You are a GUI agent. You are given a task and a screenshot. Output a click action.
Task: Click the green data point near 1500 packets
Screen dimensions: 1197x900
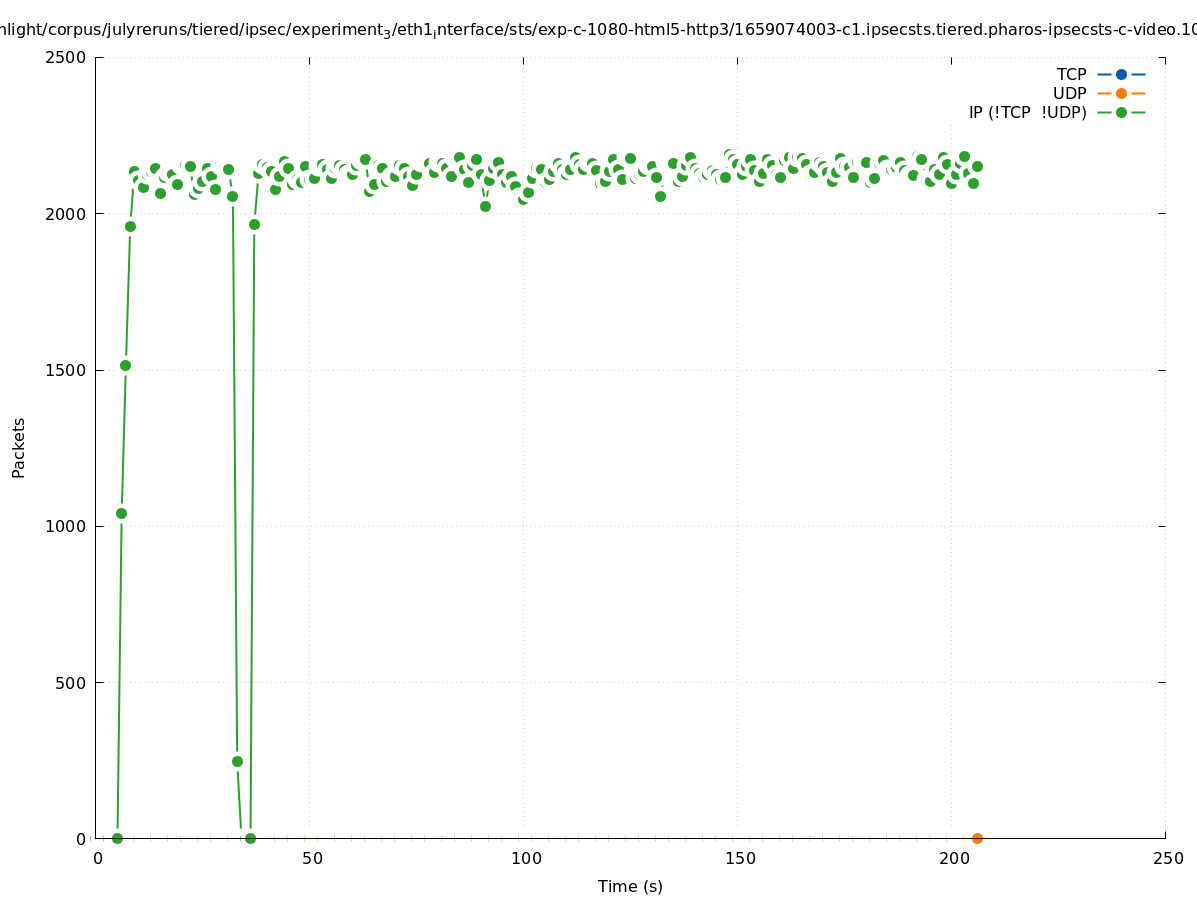coord(125,365)
